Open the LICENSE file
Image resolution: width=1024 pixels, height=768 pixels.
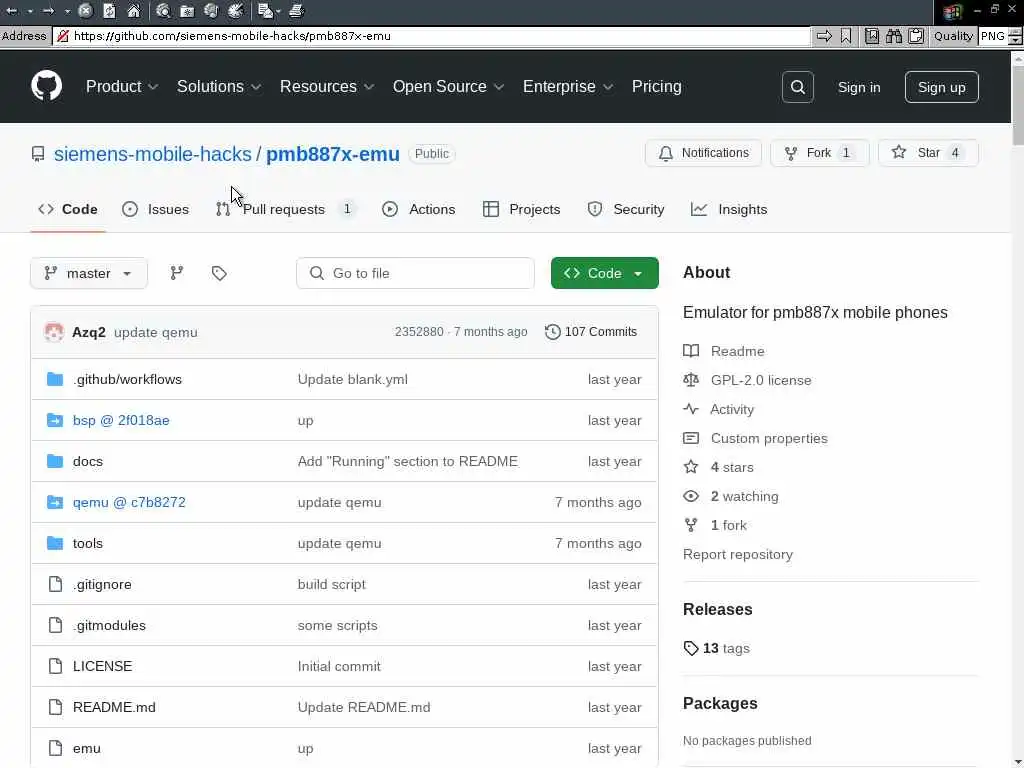(103, 666)
